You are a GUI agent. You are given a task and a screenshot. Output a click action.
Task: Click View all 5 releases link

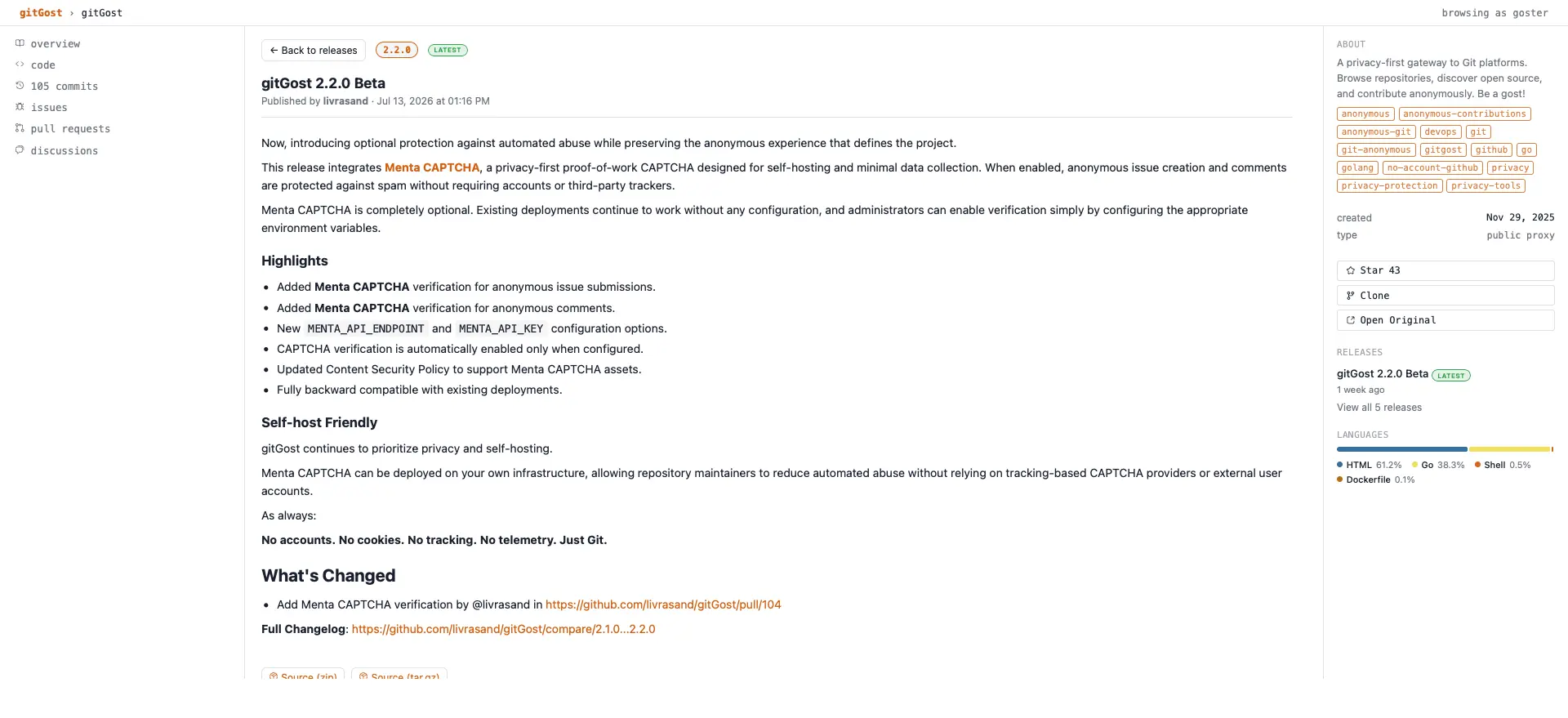(1379, 408)
